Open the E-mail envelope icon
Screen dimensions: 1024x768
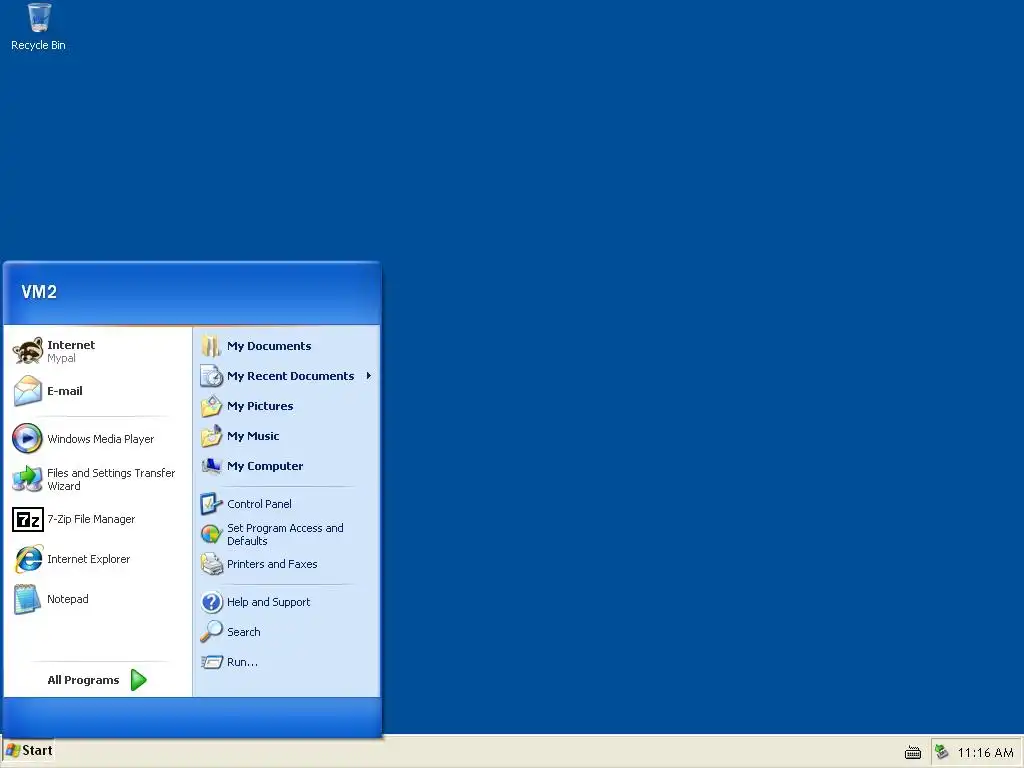point(28,391)
